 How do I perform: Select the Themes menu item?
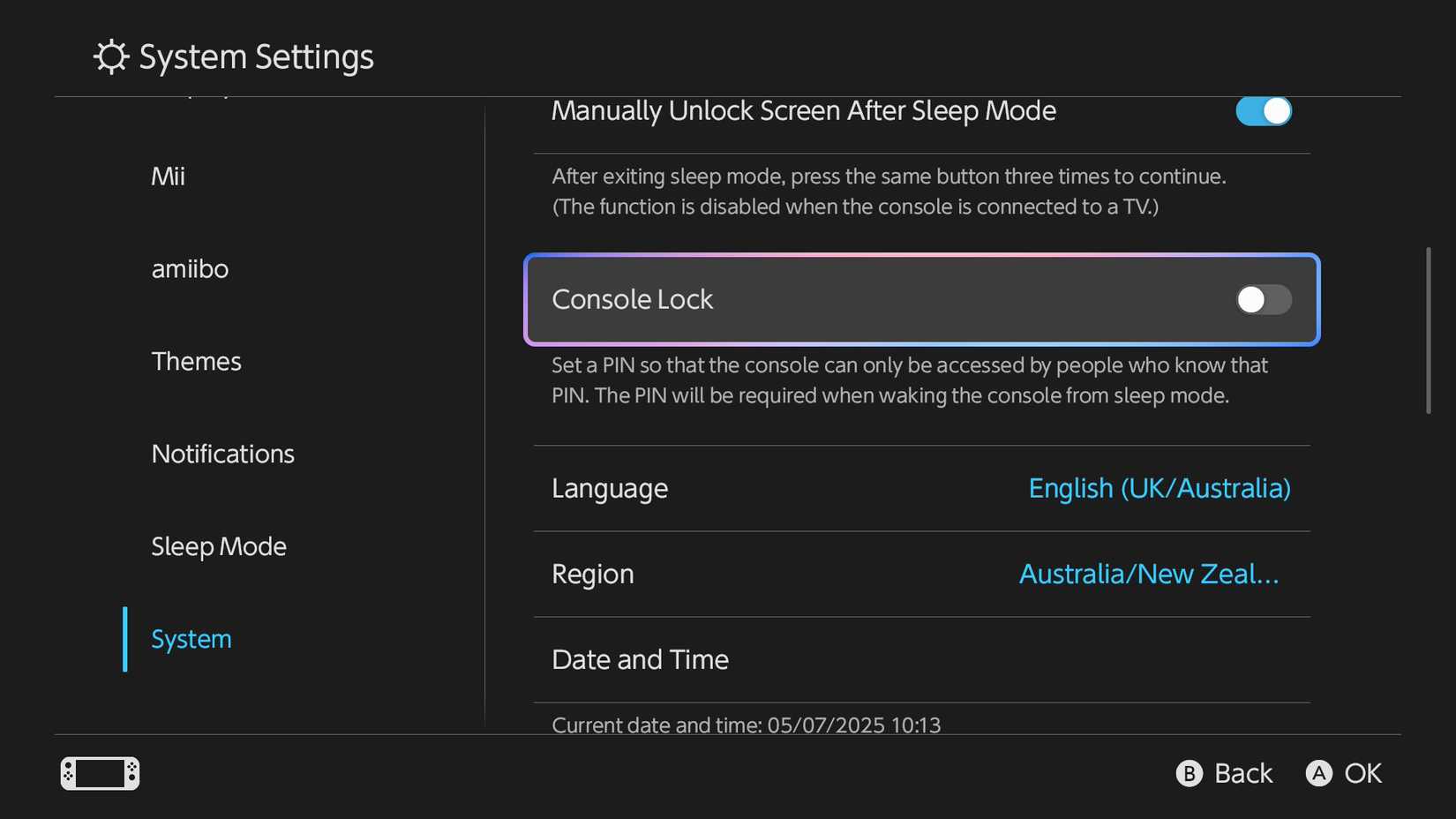point(196,361)
